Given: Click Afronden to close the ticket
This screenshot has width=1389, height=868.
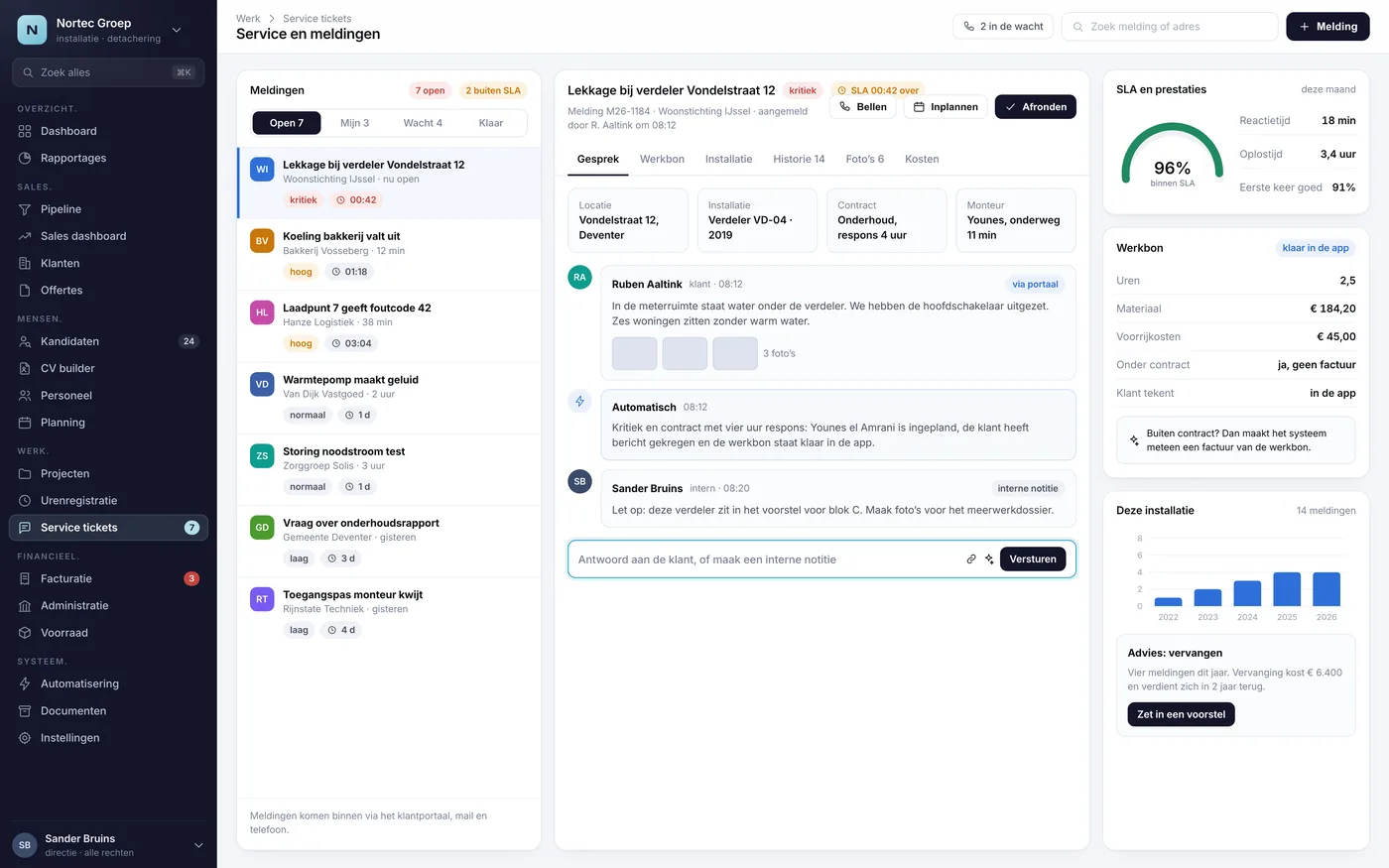Looking at the screenshot, I should pyautogui.click(x=1036, y=106).
